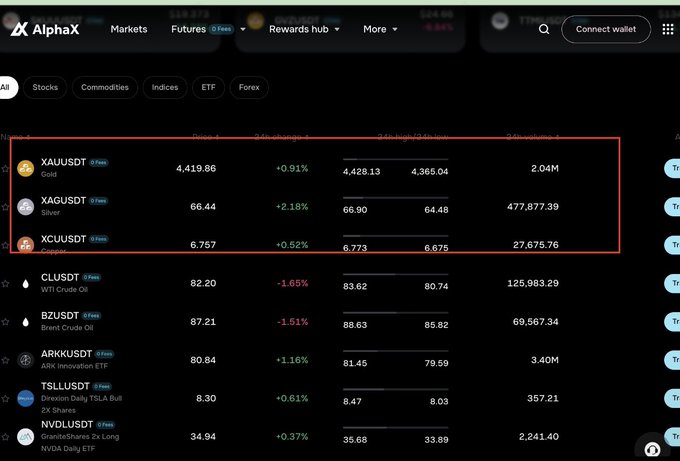Image resolution: width=680 pixels, height=461 pixels.
Task: Select the Stocks category filter
Action: point(45,87)
